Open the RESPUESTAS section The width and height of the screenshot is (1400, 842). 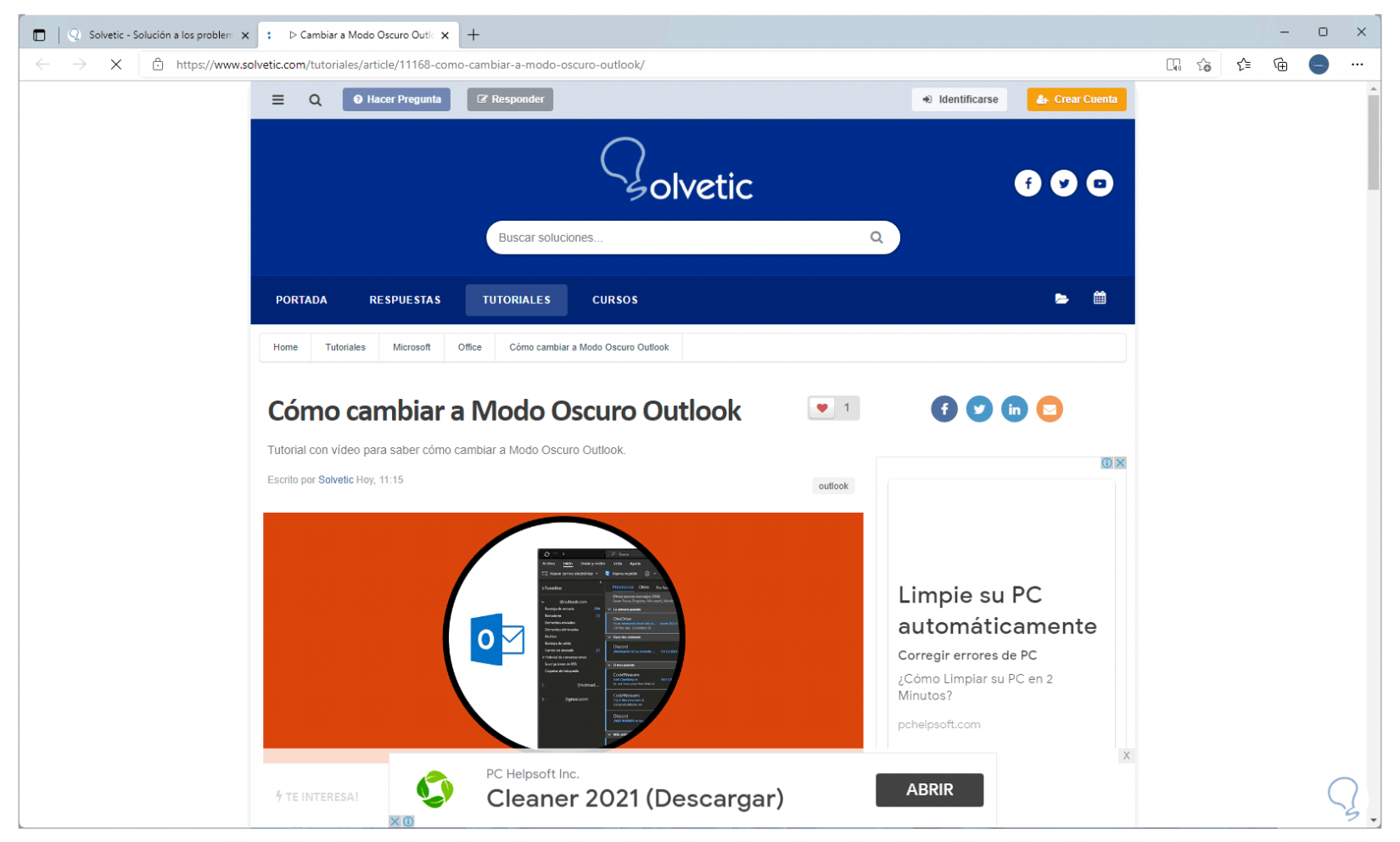(x=405, y=300)
